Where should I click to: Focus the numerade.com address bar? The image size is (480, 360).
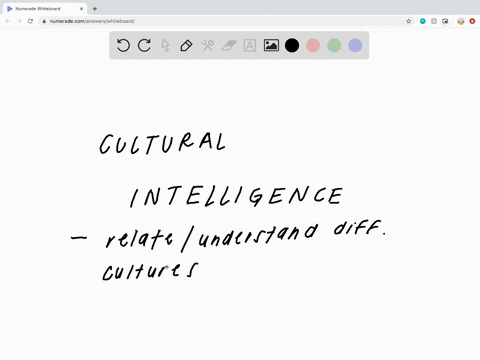[x=225, y=21]
